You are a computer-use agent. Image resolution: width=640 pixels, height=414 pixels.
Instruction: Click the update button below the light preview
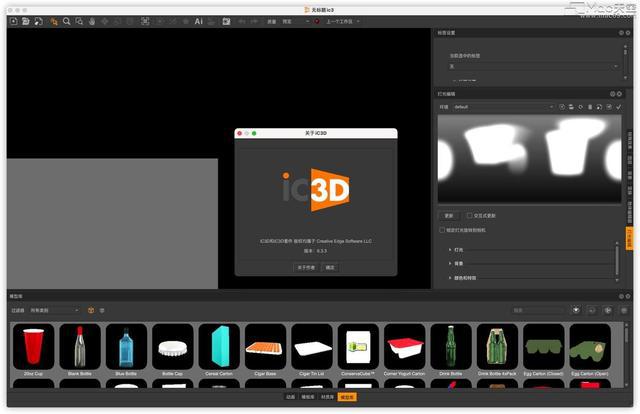coord(449,216)
